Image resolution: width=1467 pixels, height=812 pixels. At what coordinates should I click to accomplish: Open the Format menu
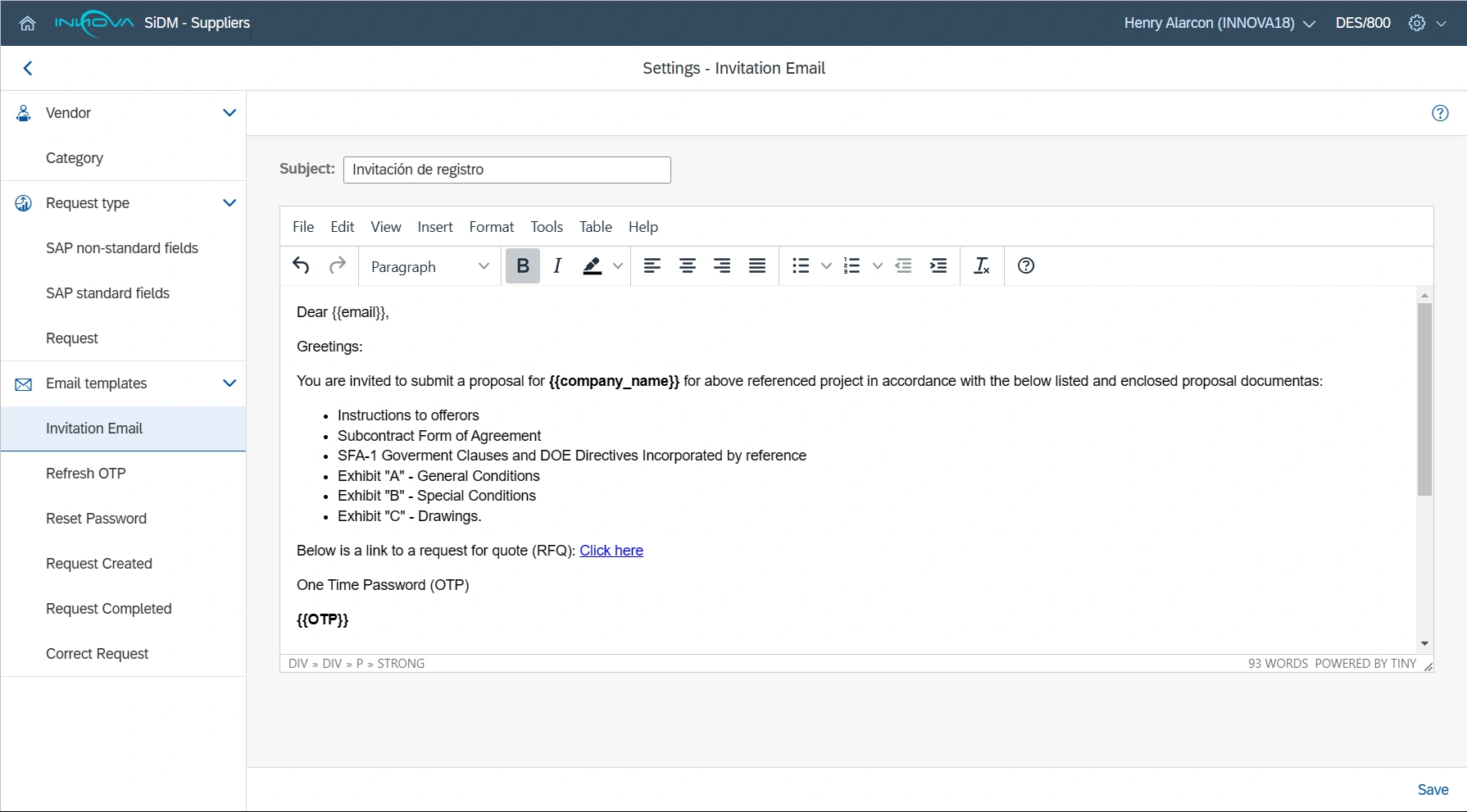pyautogui.click(x=491, y=227)
